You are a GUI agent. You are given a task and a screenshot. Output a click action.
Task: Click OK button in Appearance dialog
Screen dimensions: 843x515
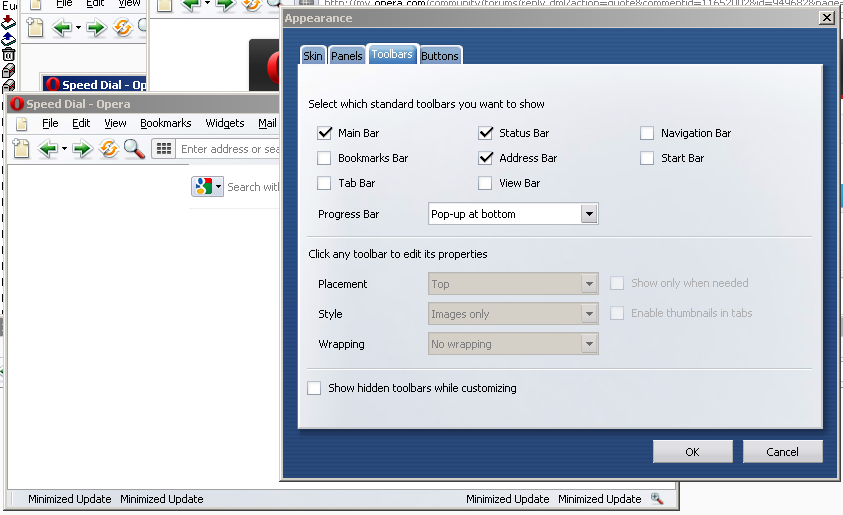tap(692, 452)
